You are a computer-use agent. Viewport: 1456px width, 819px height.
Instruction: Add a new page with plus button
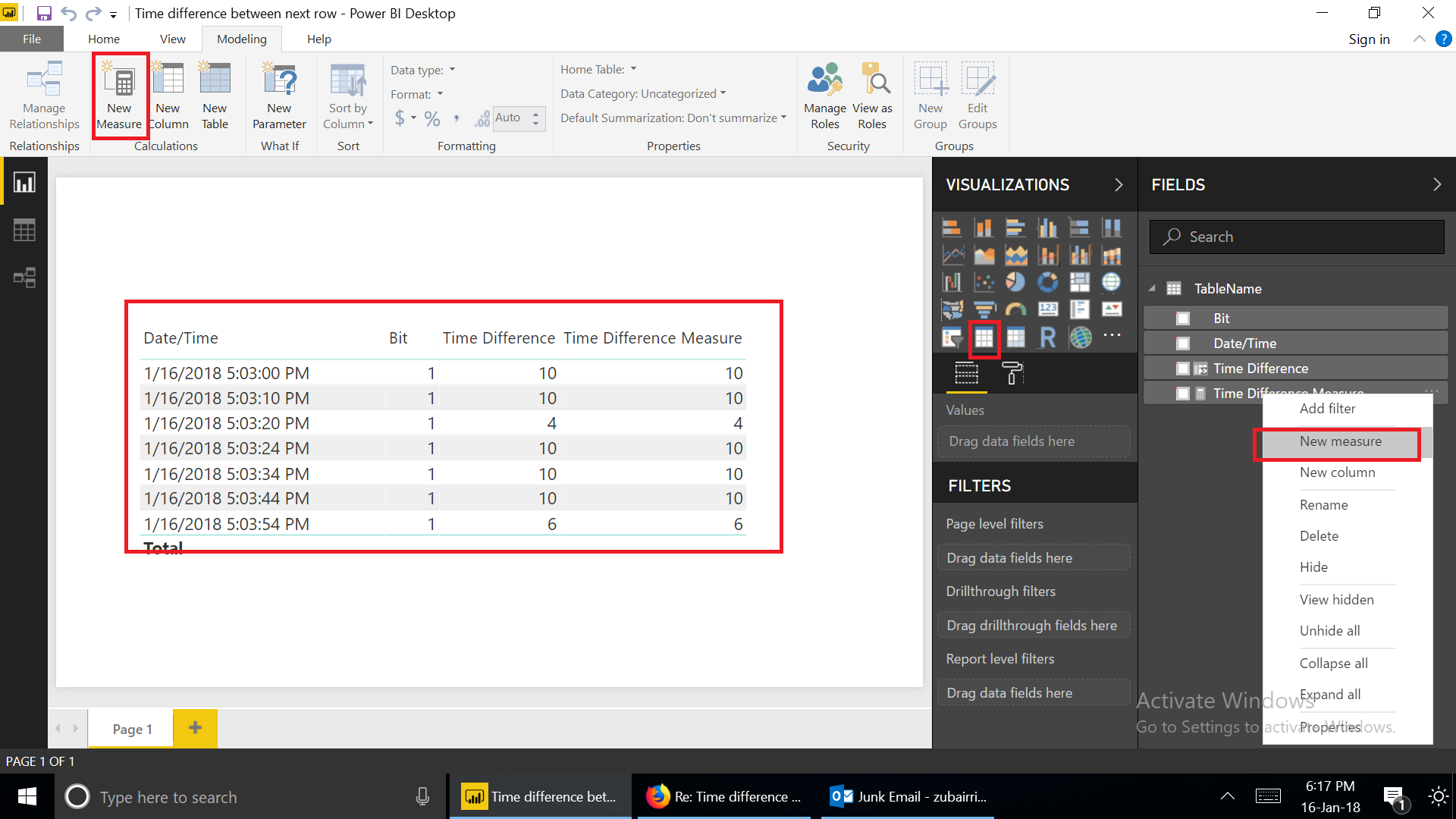click(195, 728)
